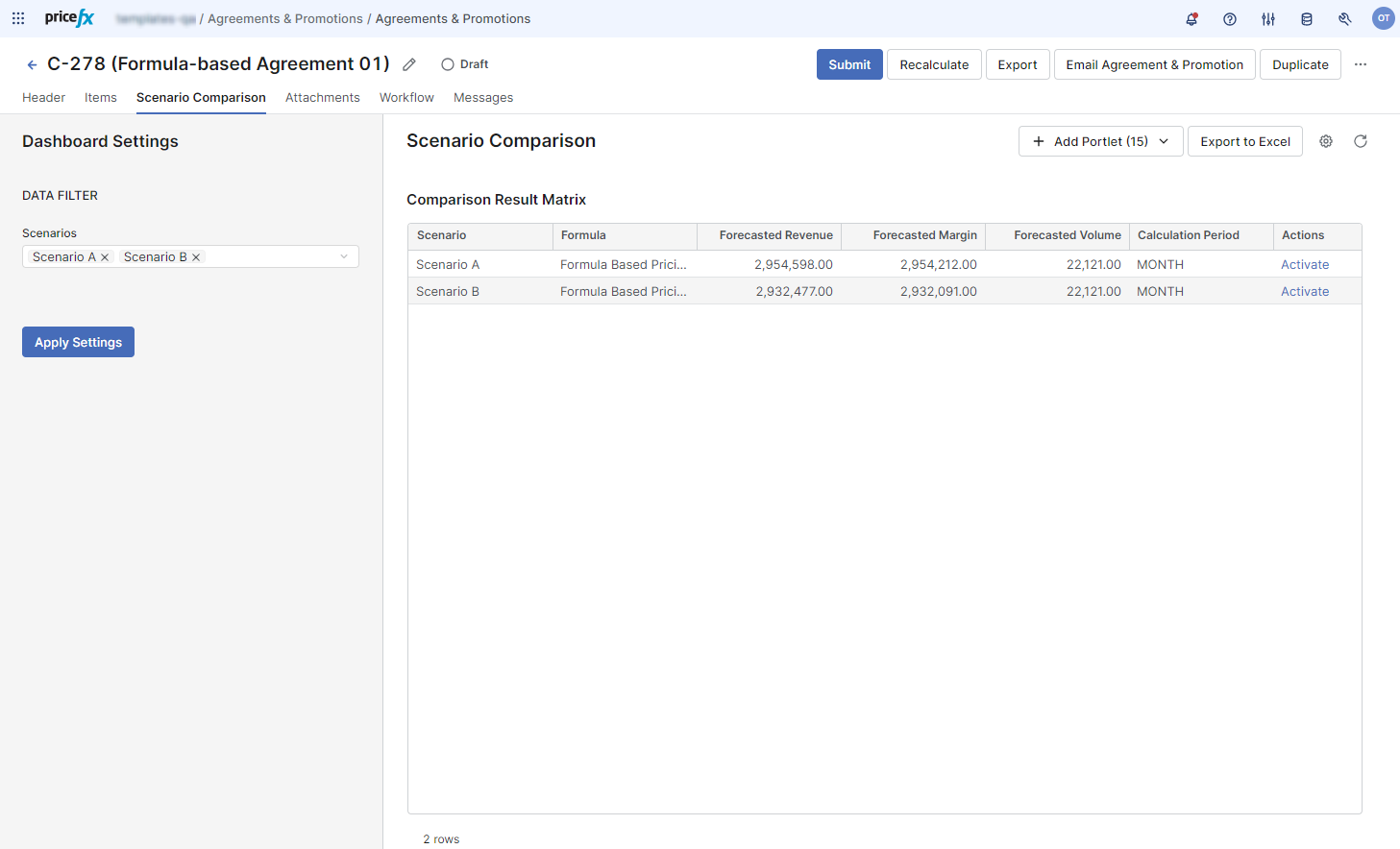Click the database icon in top bar
This screenshot has height=849, width=1400.
[1307, 19]
